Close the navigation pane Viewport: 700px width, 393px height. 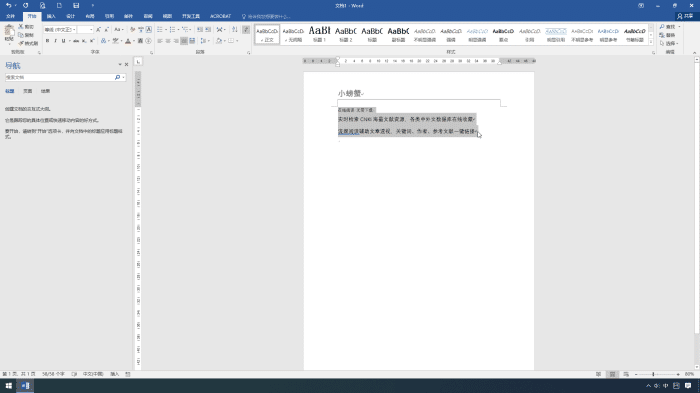coord(126,65)
